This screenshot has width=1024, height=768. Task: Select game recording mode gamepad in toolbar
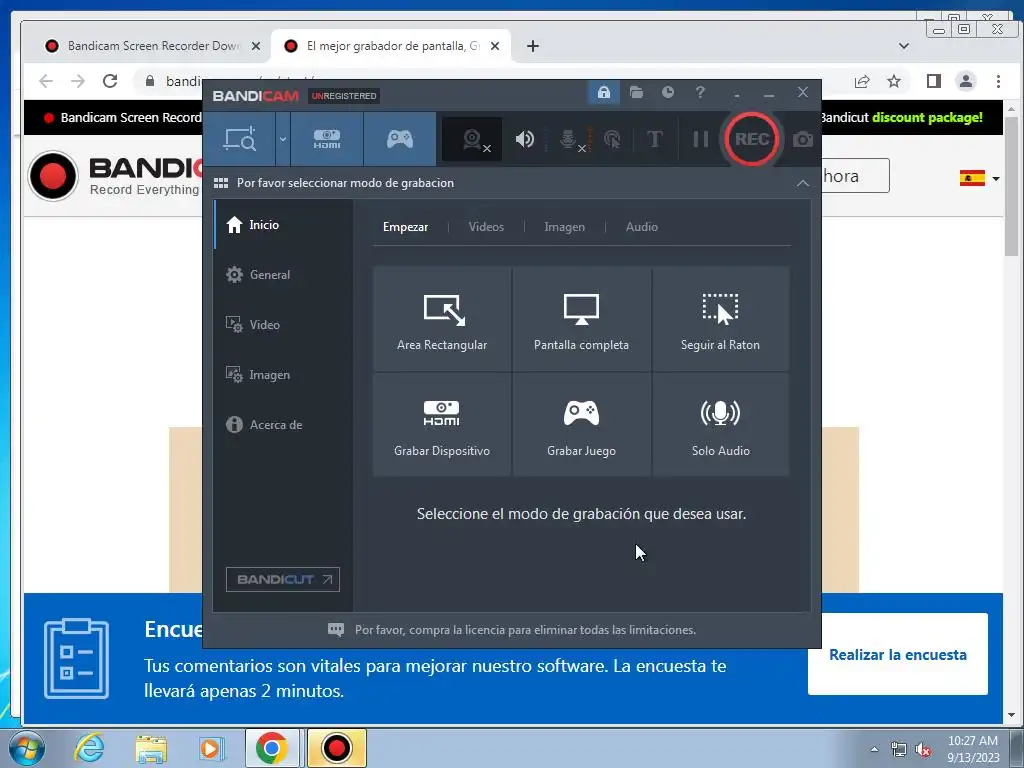pos(400,139)
